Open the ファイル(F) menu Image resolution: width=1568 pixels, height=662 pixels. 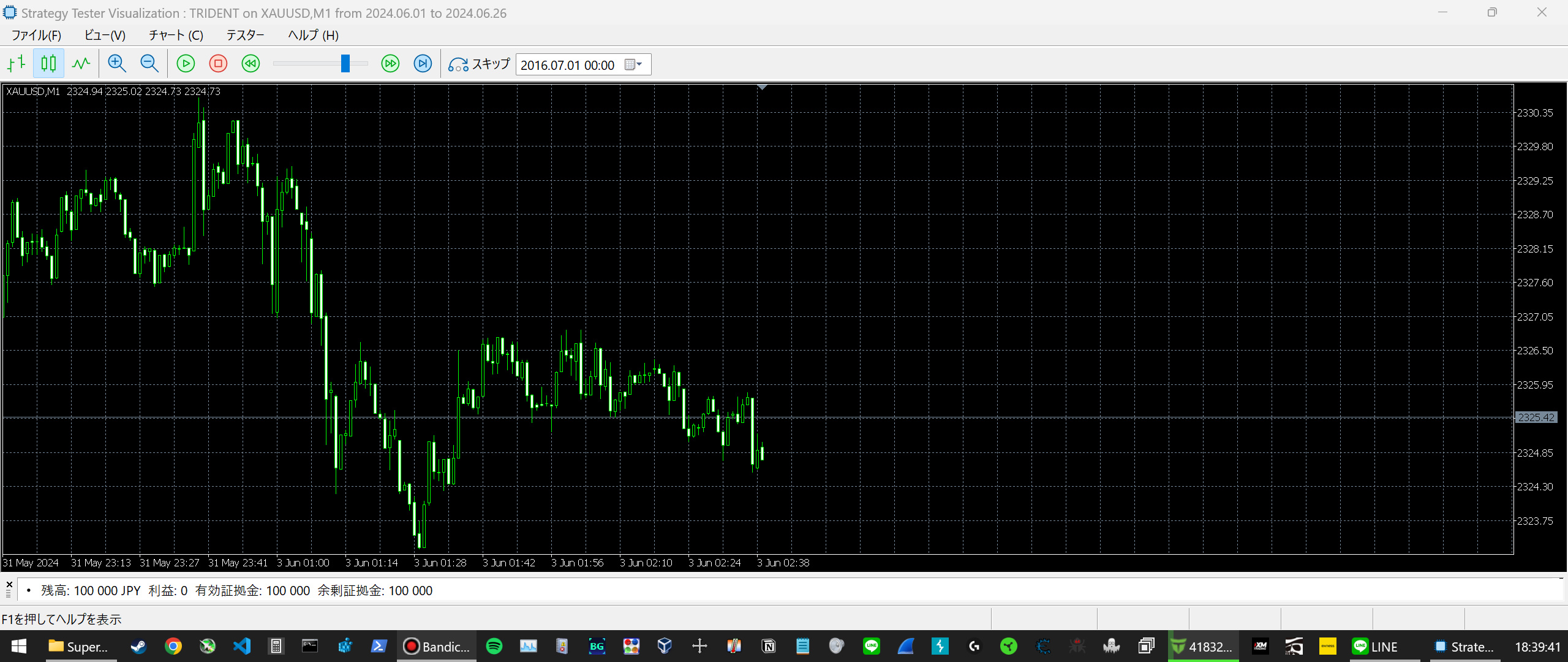[x=36, y=35]
